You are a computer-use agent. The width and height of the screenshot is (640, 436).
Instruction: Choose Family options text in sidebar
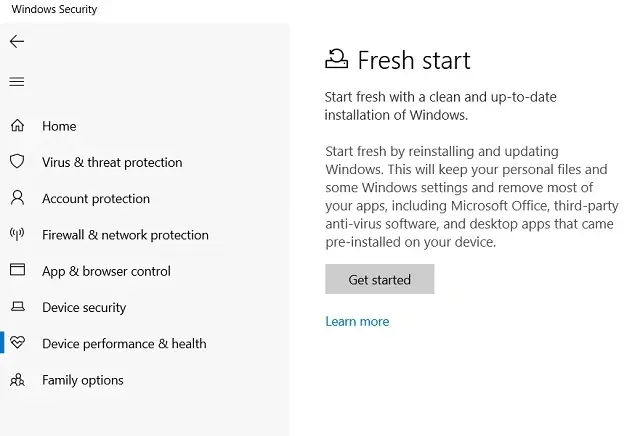coord(83,380)
